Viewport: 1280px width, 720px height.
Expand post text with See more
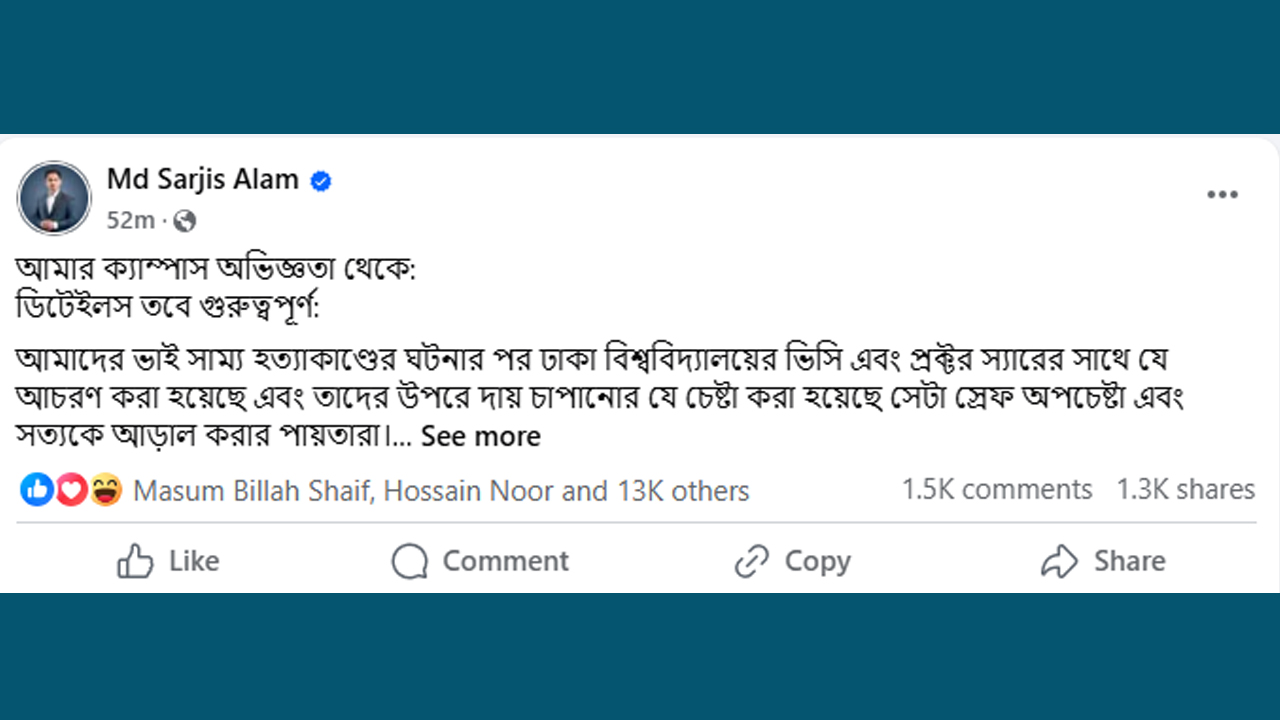pos(480,437)
